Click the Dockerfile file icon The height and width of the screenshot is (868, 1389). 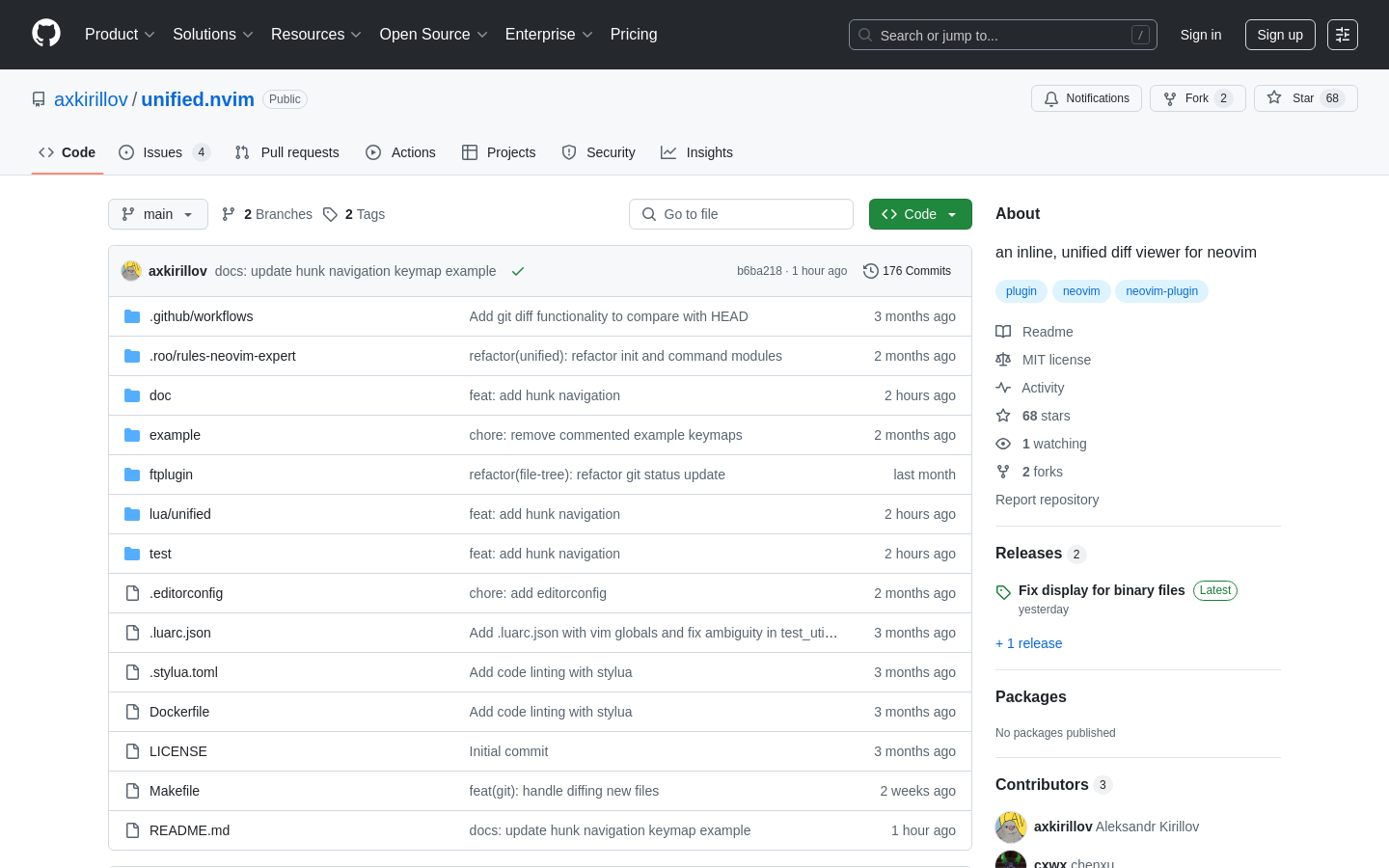click(x=132, y=712)
